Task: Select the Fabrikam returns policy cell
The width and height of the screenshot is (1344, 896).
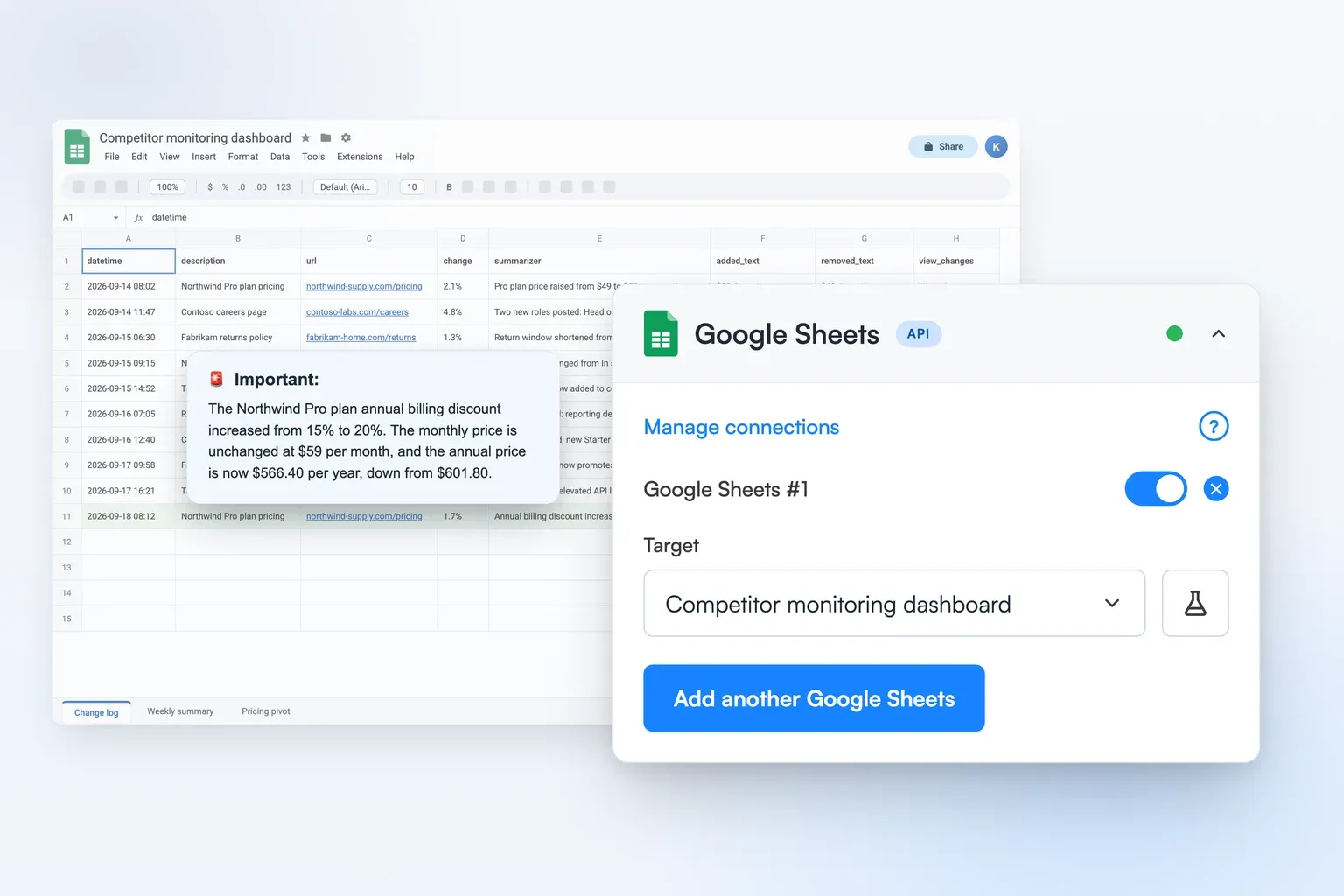Action: 238,337
